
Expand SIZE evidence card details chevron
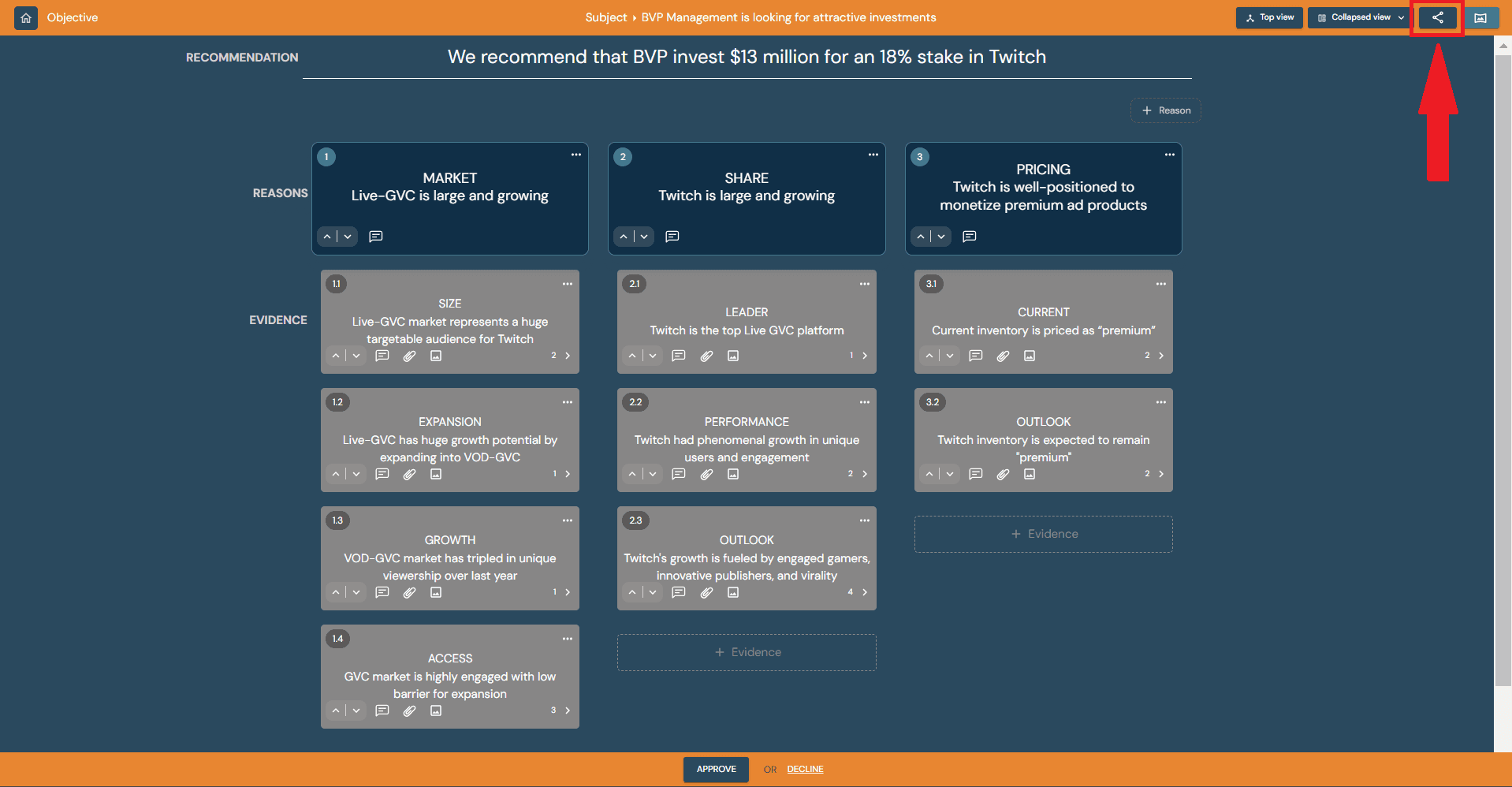pos(568,356)
